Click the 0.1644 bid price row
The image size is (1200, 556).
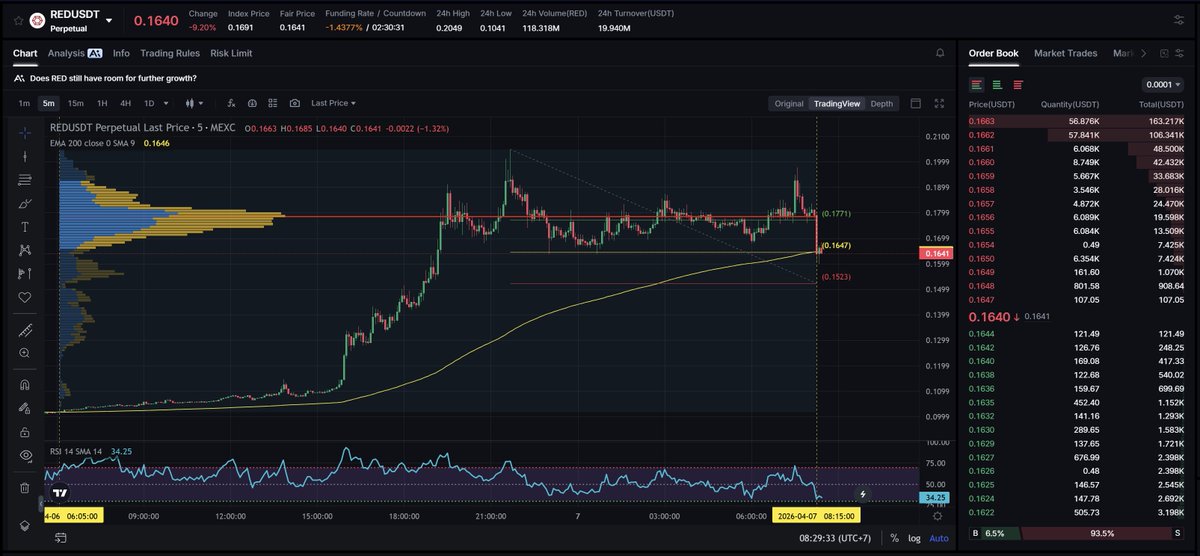1077,333
